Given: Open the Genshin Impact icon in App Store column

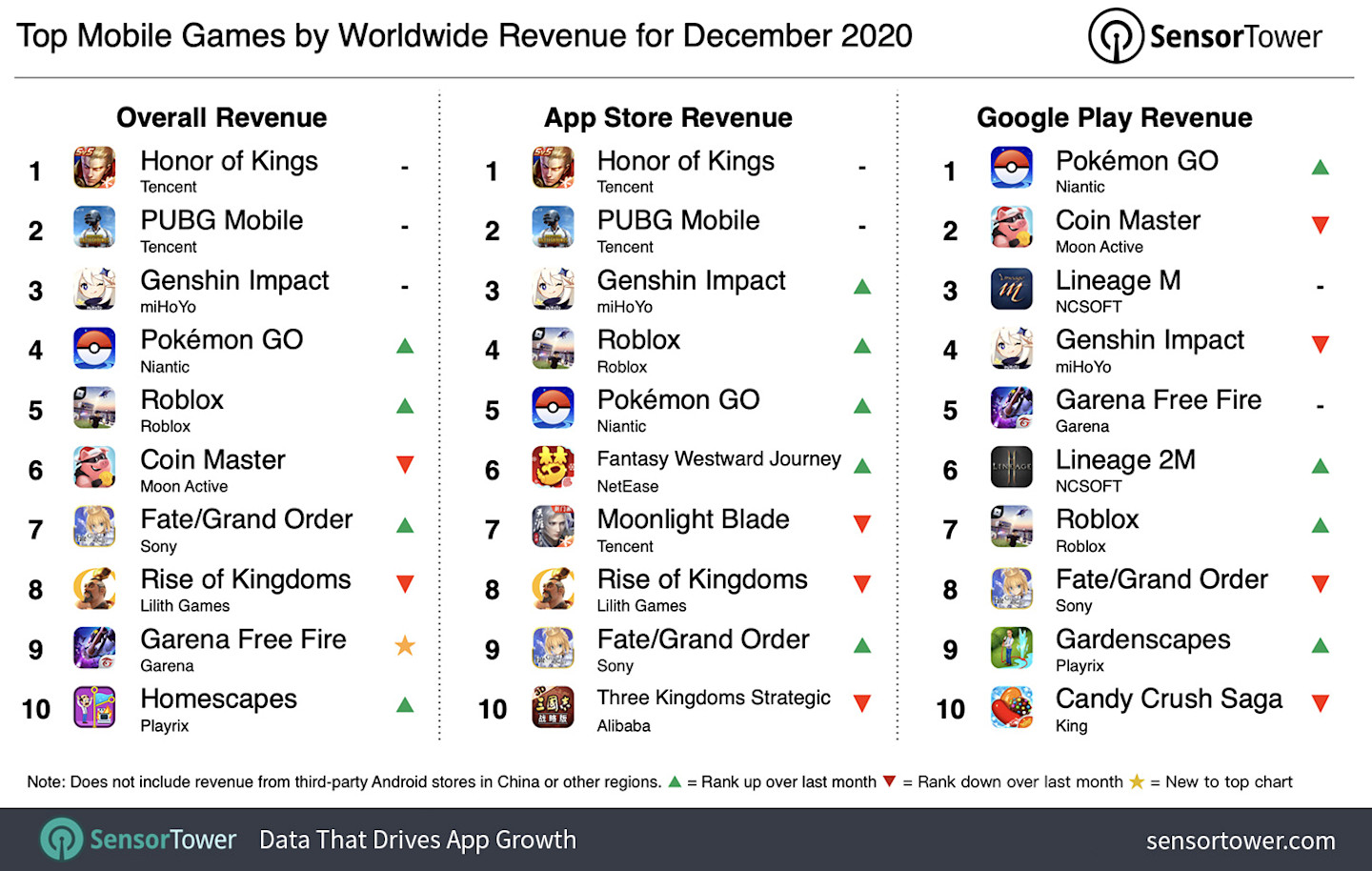Looking at the screenshot, I should point(553,289).
